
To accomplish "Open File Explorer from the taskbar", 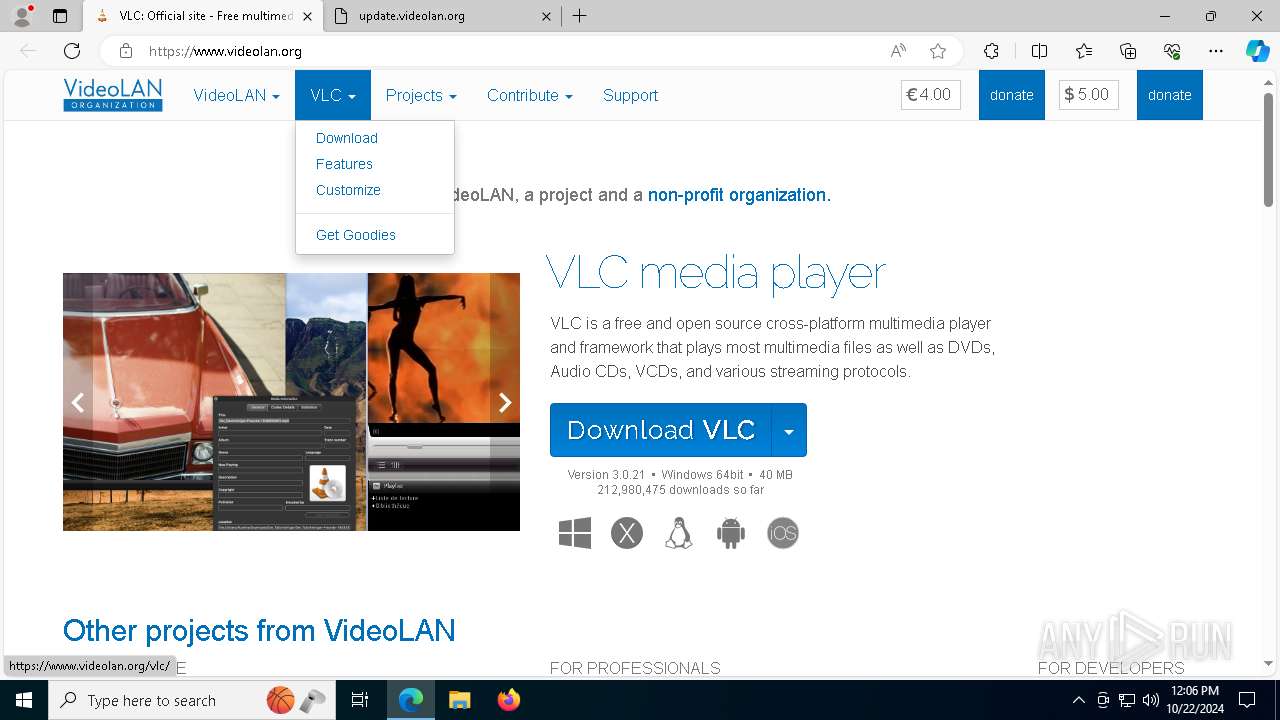I will pos(459,700).
